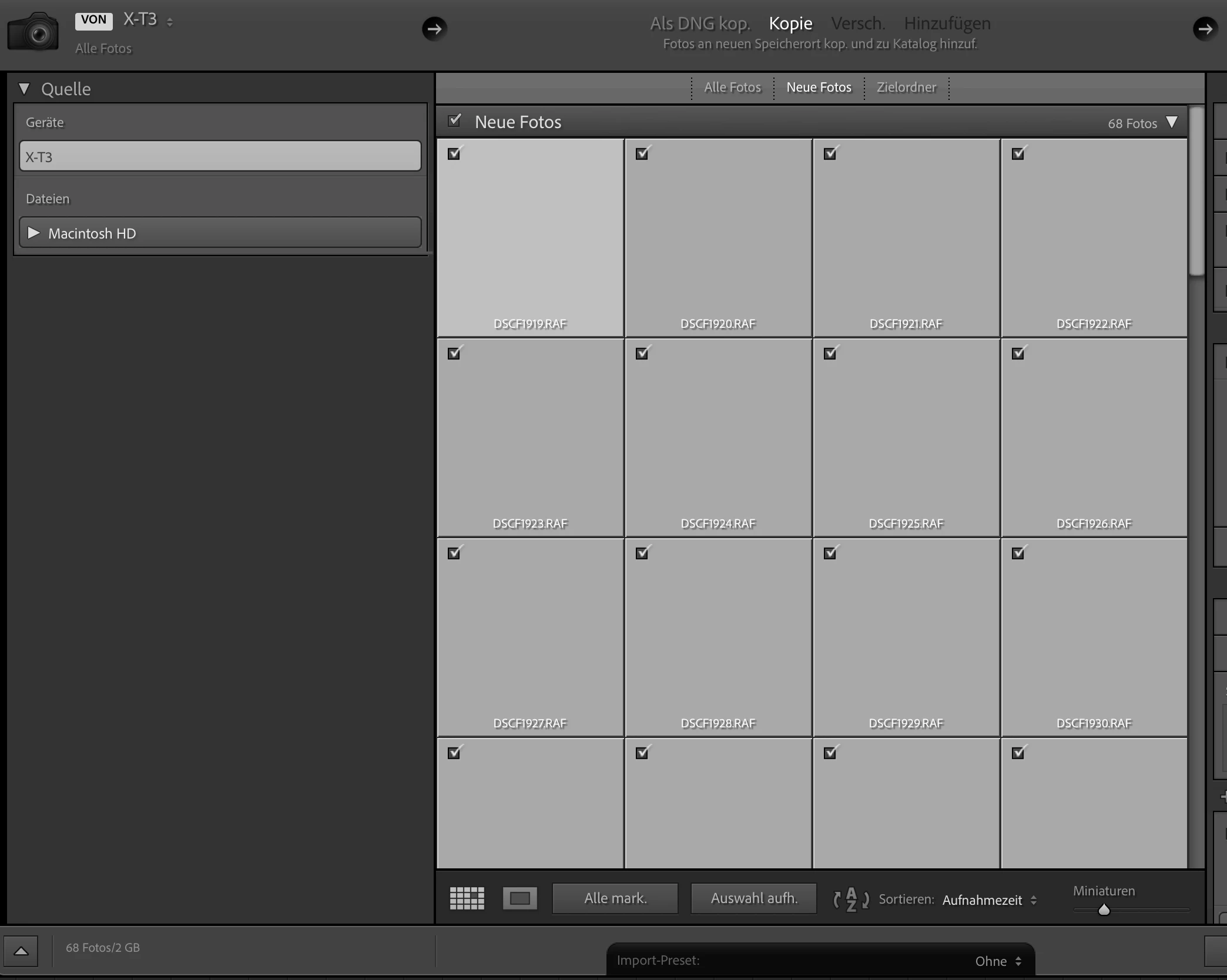This screenshot has width=1227, height=980.
Task: Uncheck photo DSCF1919.RAF checkbox
Action: [454, 154]
